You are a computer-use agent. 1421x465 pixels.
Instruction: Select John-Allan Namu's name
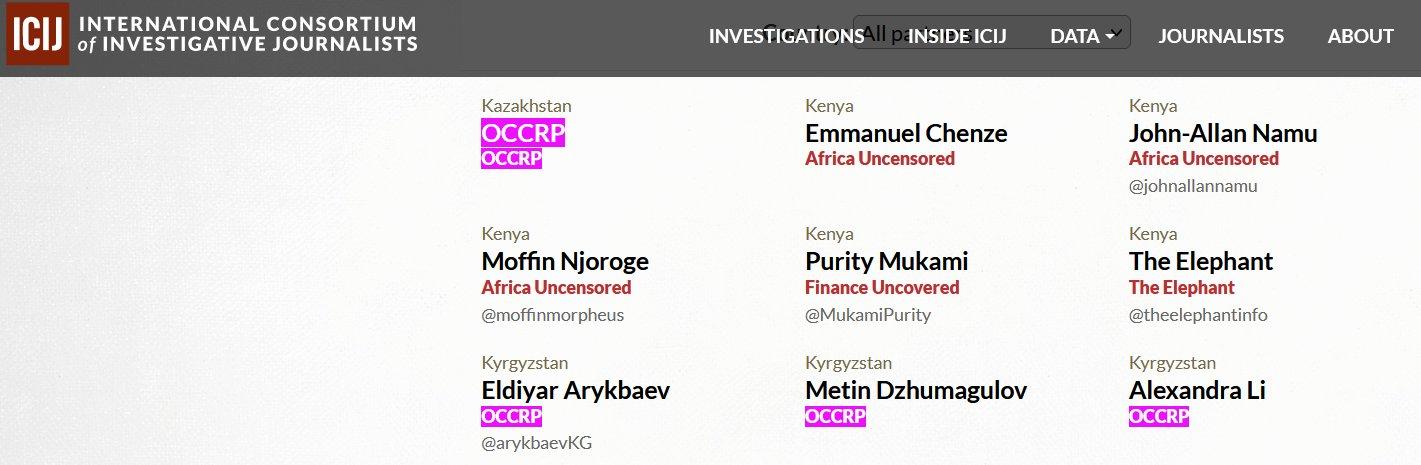coord(1222,133)
